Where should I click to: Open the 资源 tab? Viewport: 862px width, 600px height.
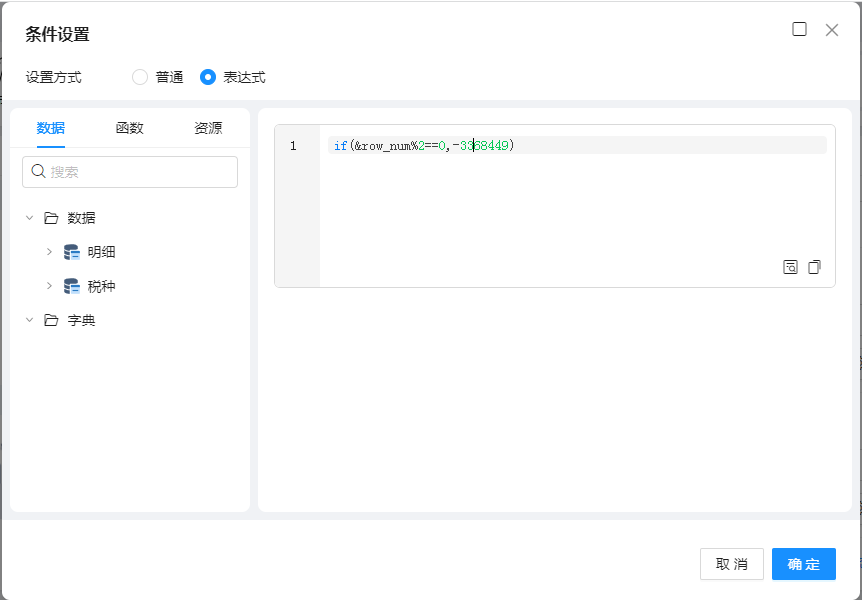click(x=208, y=128)
